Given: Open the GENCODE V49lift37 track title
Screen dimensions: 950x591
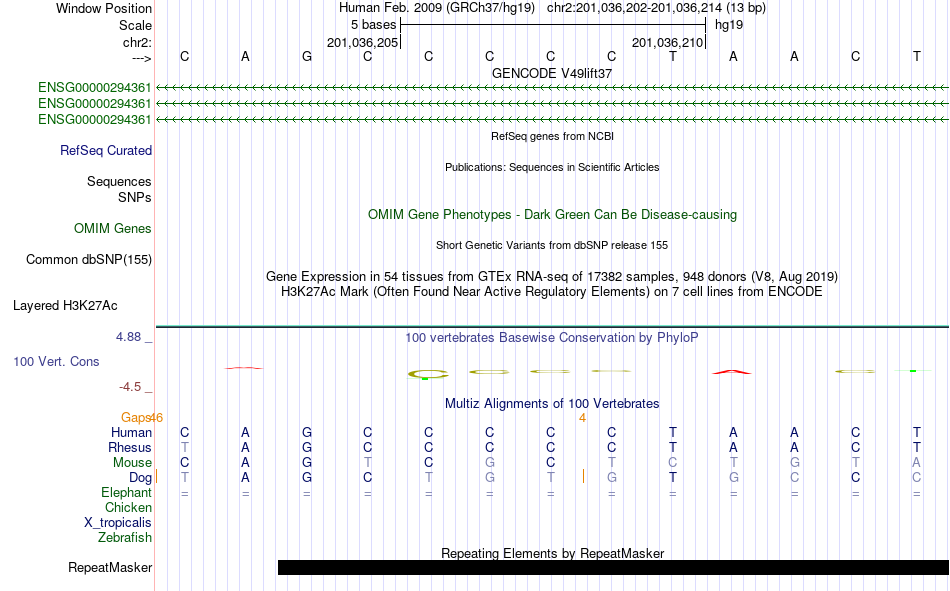Looking at the screenshot, I should [552, 73].
